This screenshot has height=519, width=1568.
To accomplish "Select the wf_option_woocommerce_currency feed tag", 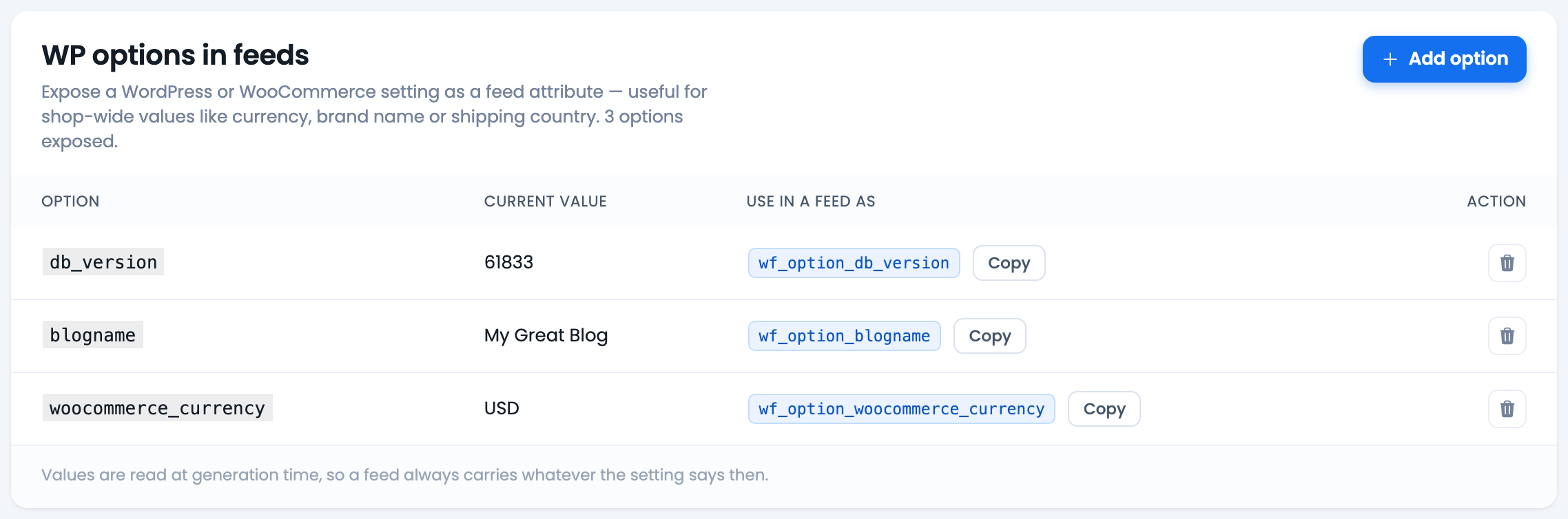I will 901,409.
